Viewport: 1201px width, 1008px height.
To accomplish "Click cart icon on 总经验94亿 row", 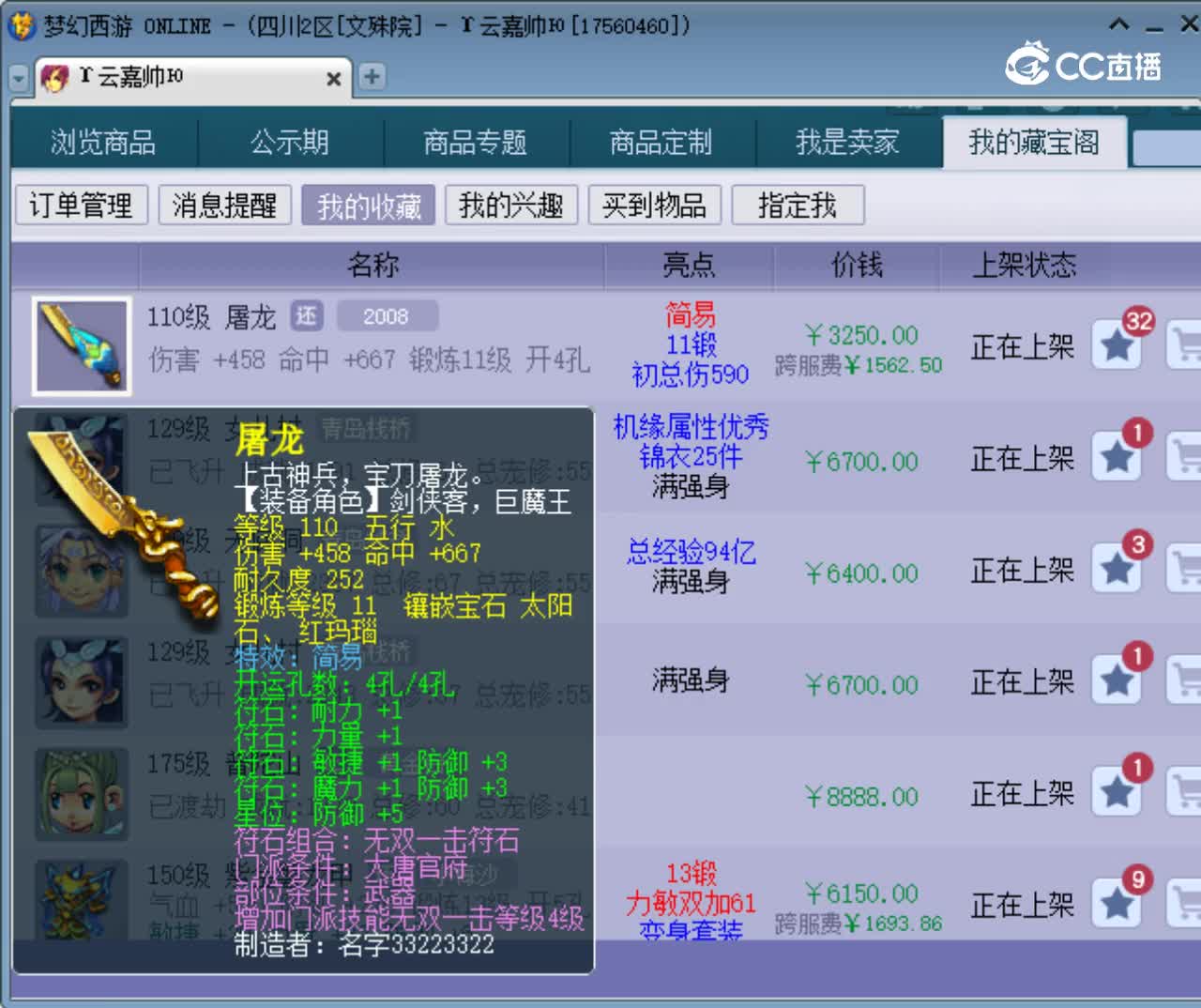I will [1184, 570].
